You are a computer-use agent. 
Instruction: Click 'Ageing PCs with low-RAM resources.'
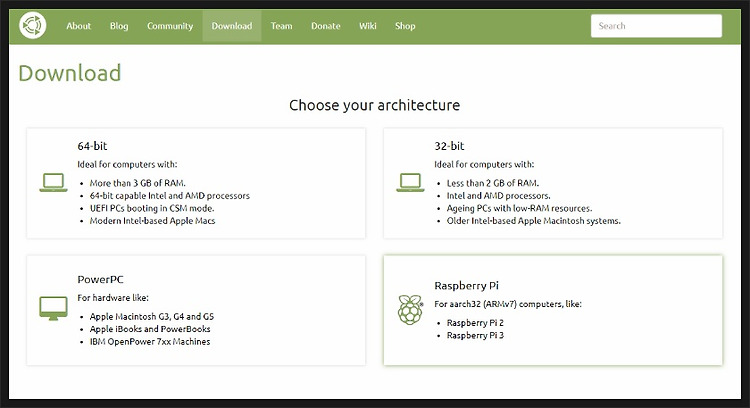[x=519, y=208]
